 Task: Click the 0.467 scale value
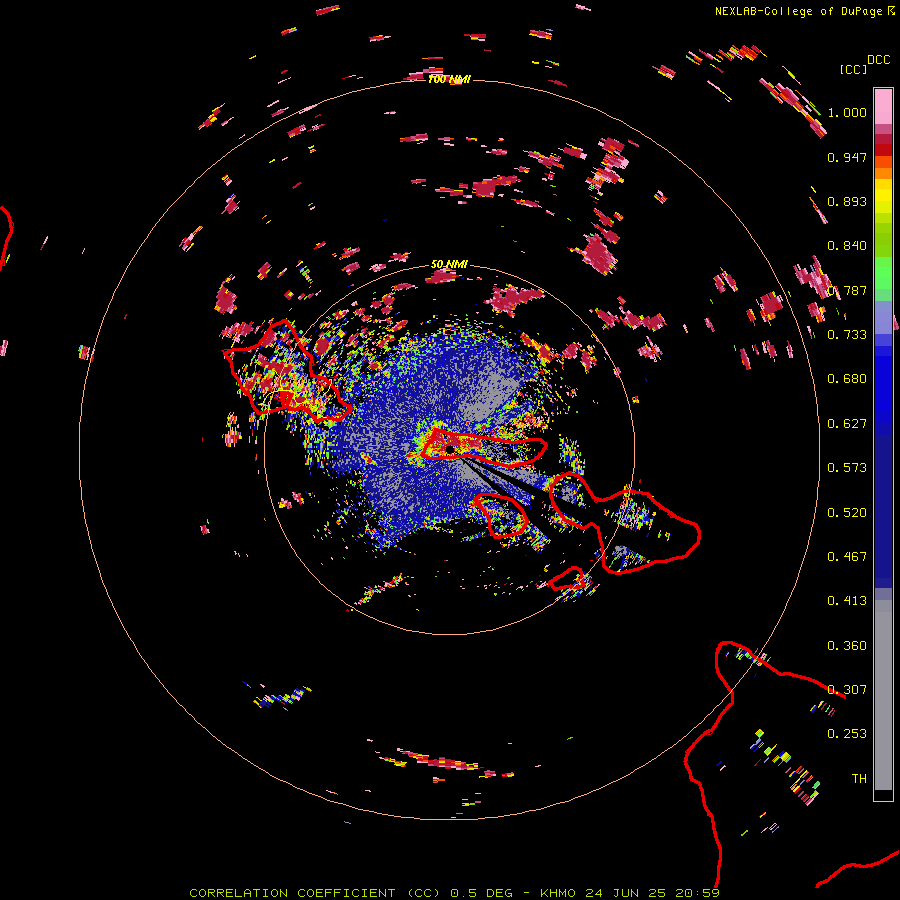847,557
